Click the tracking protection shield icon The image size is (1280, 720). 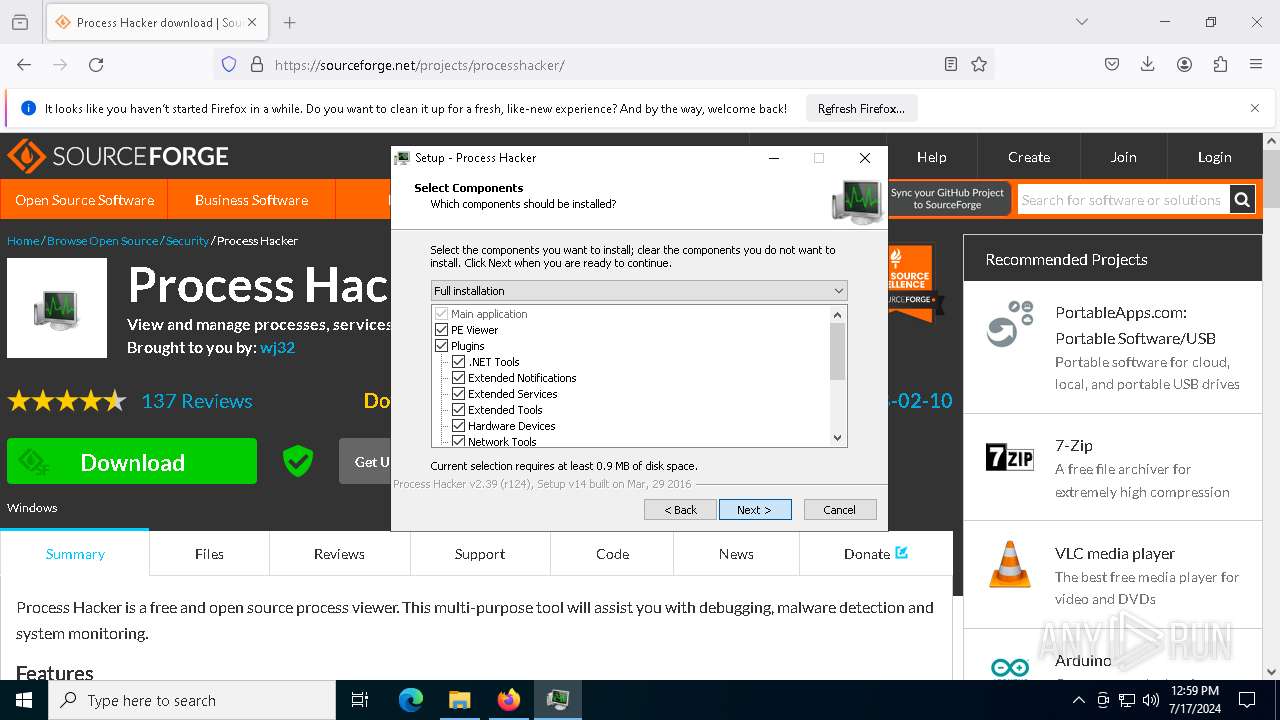click(x=229, y=64)
